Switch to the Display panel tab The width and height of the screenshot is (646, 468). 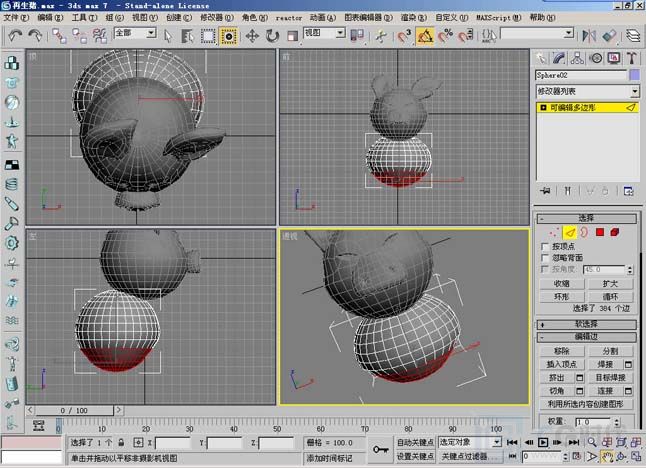614,58
